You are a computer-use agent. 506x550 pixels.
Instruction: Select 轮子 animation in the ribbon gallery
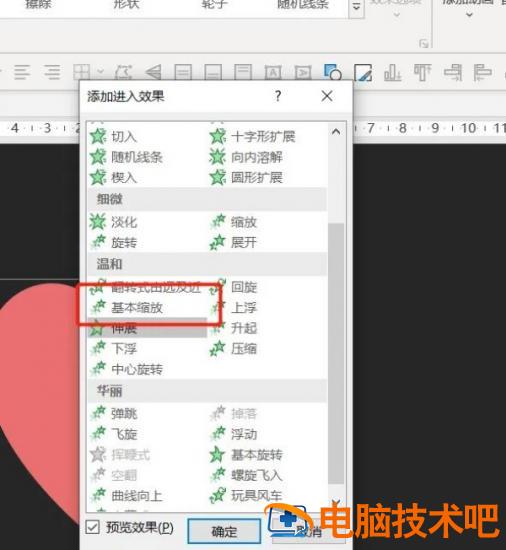tap(215, 4)
